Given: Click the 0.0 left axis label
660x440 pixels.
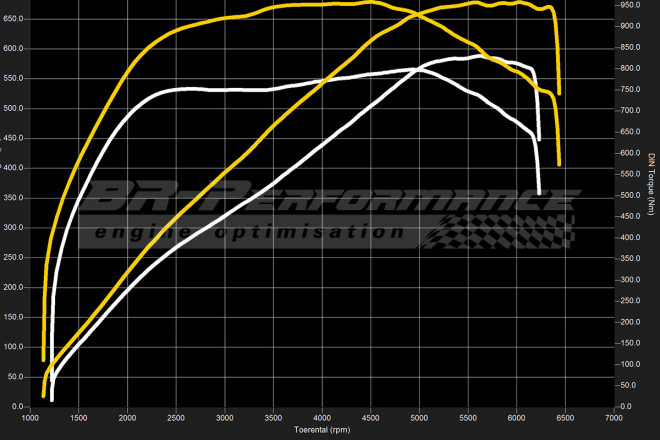Looking at the screenshot, I should [x=18, y=406].
